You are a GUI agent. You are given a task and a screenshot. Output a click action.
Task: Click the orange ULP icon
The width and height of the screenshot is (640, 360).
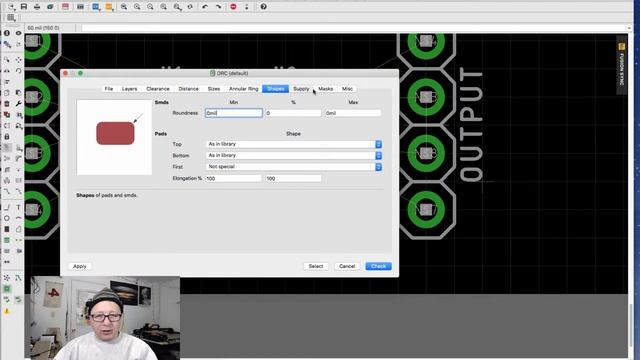109,7
